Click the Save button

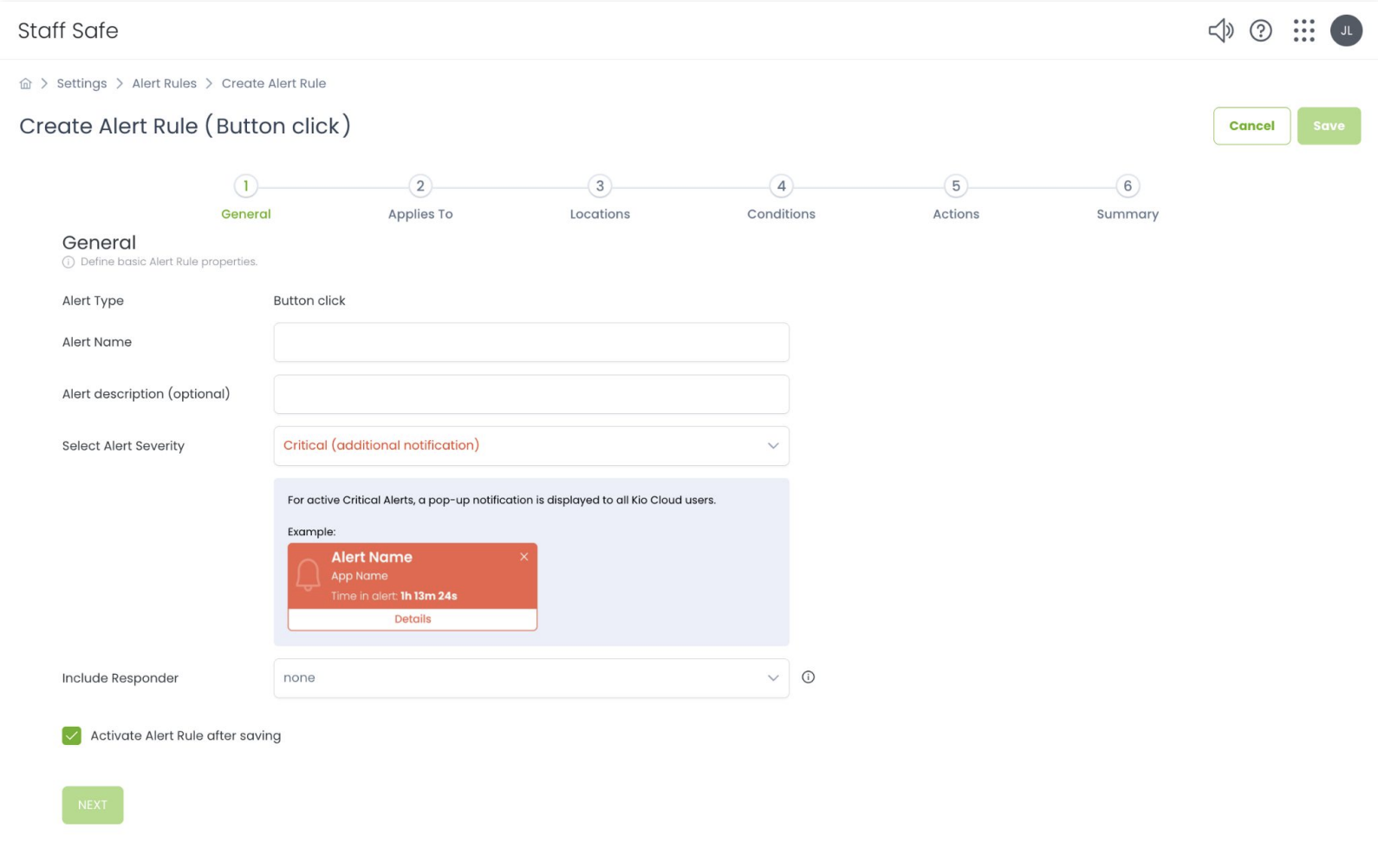(1328, 126)
